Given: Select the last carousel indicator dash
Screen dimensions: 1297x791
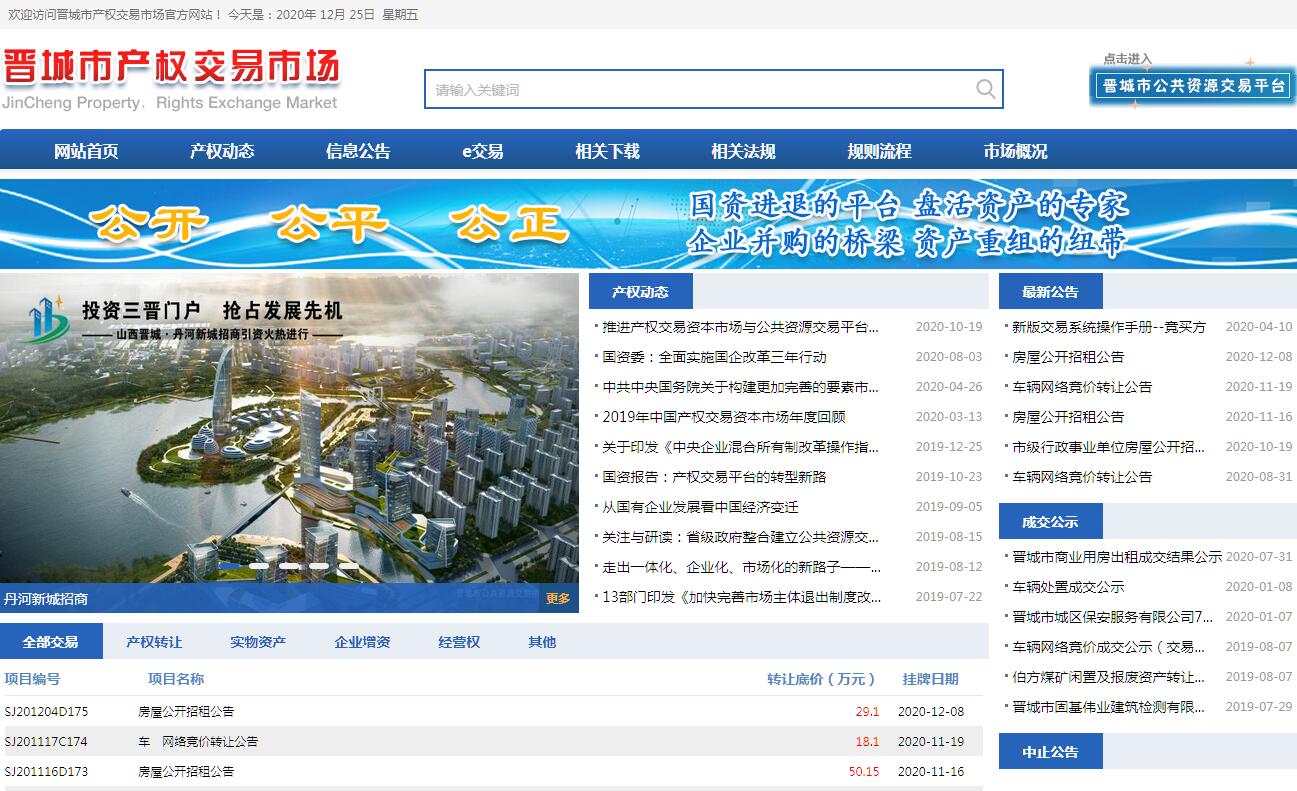Looking at the screenshot, I should [348, 566].
